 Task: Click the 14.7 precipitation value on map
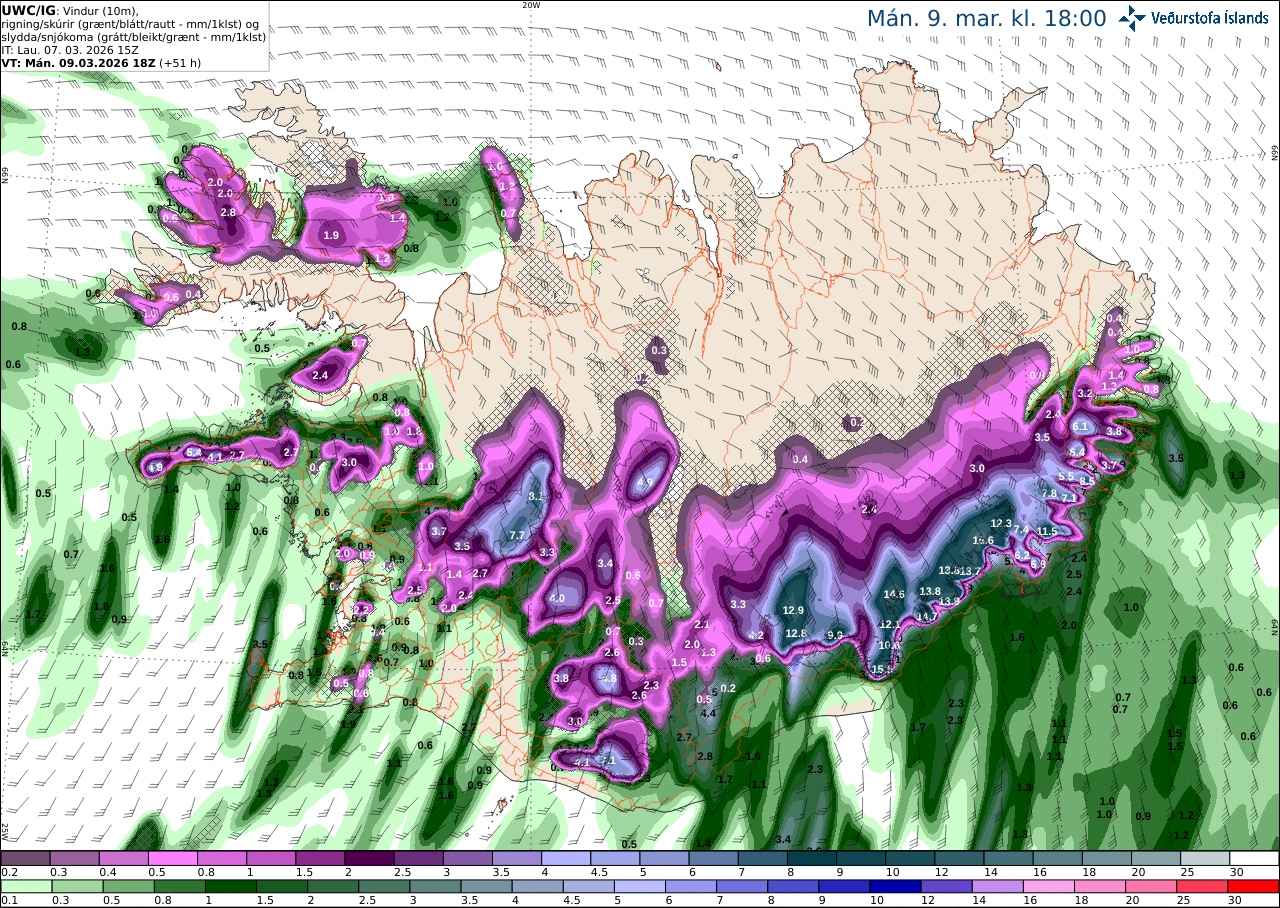pyautogui.click(x=927, y=616)
